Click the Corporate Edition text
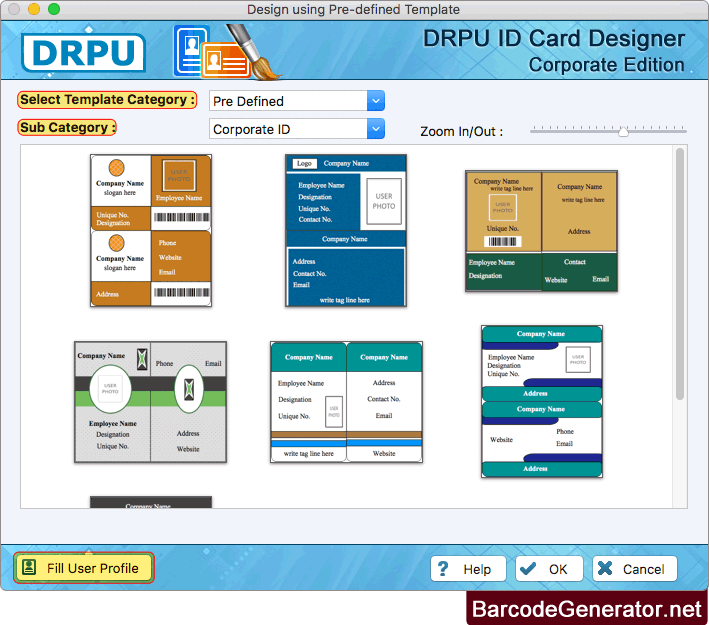Image resolution: width=709 pixels, height=625 pixels. (x=606, y=65)
